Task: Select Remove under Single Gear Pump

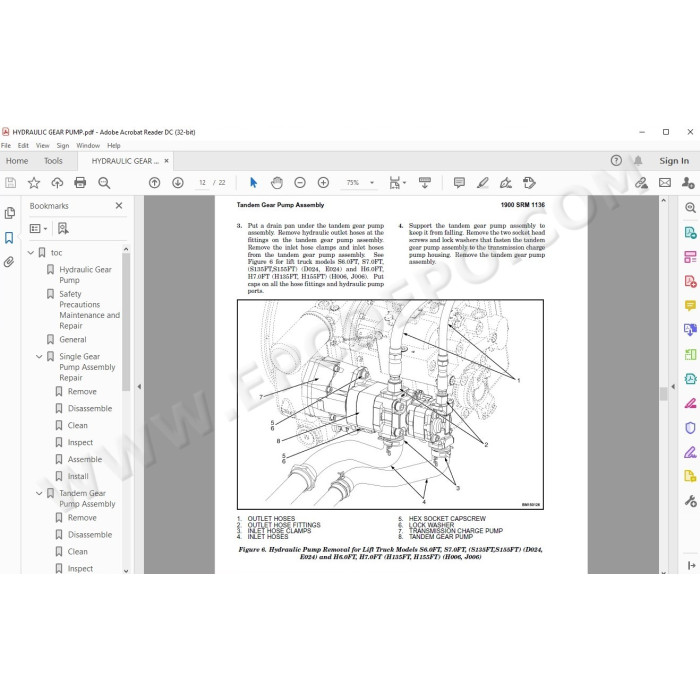Action: [82, 392]
